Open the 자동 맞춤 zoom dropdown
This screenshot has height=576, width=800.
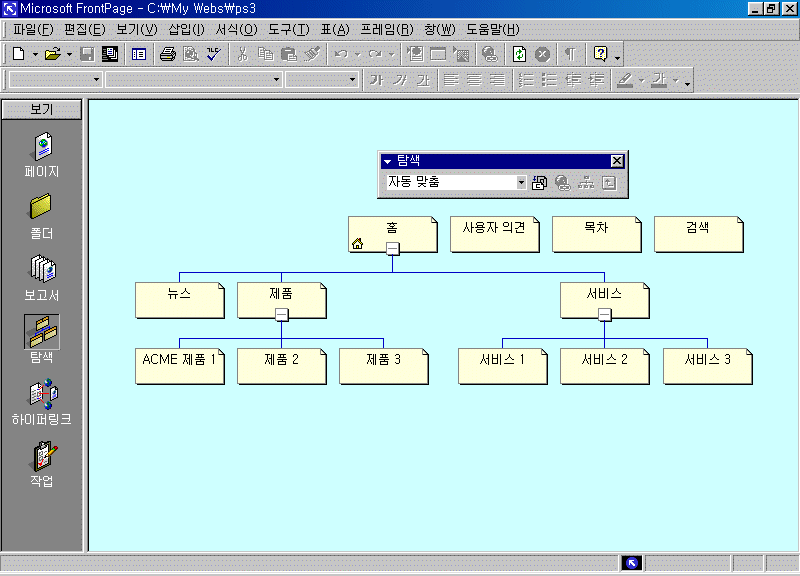point(521,183)
